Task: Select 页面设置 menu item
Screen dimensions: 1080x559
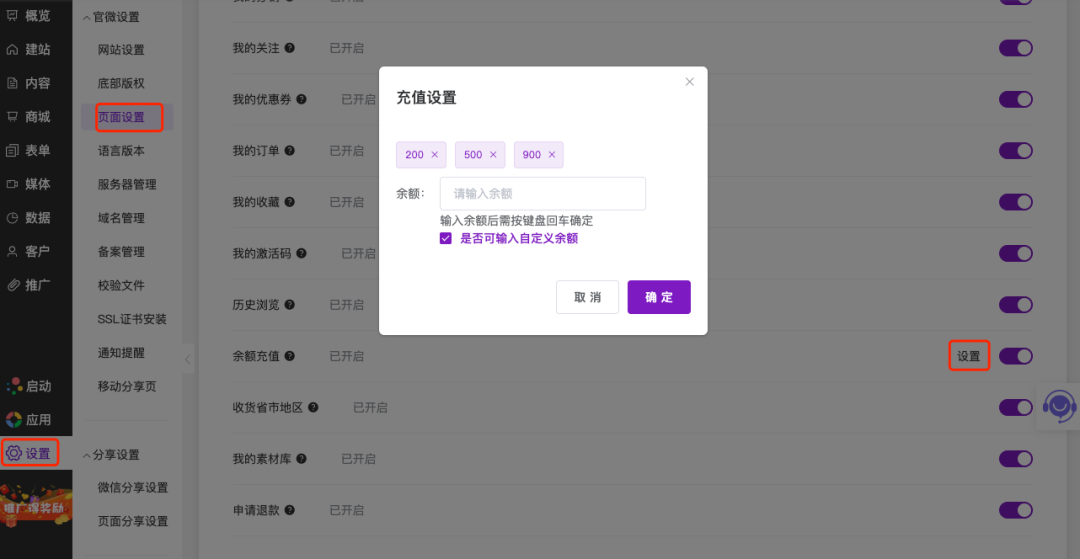Action: [x=121, y=117]
